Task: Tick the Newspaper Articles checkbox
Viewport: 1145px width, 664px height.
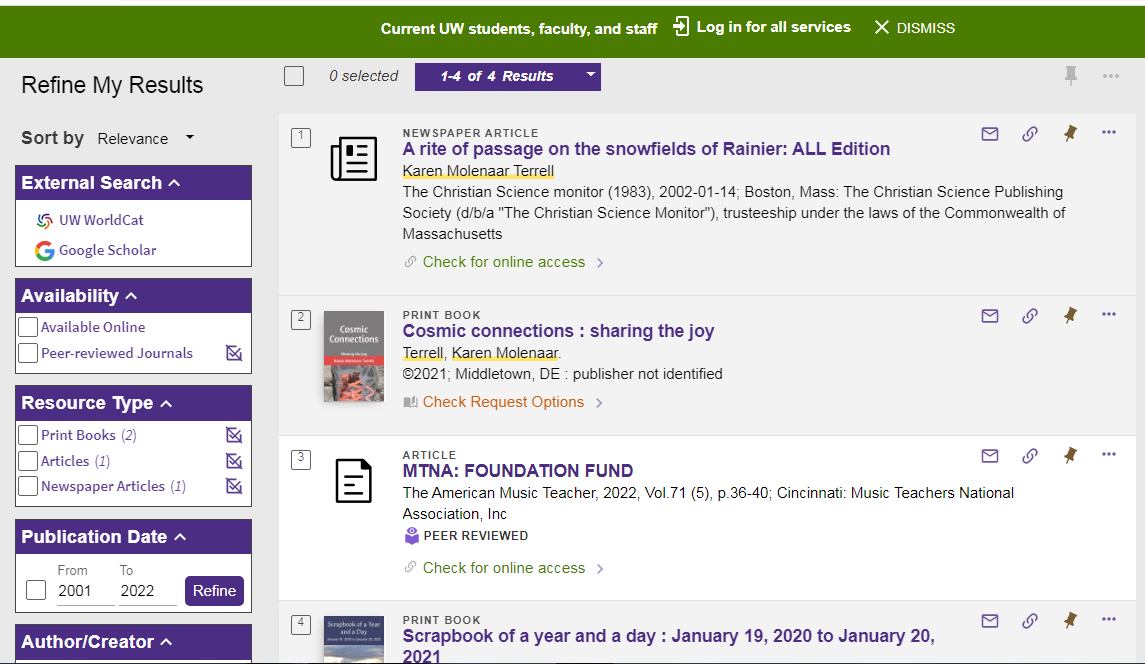Action: tap(29, 487)
